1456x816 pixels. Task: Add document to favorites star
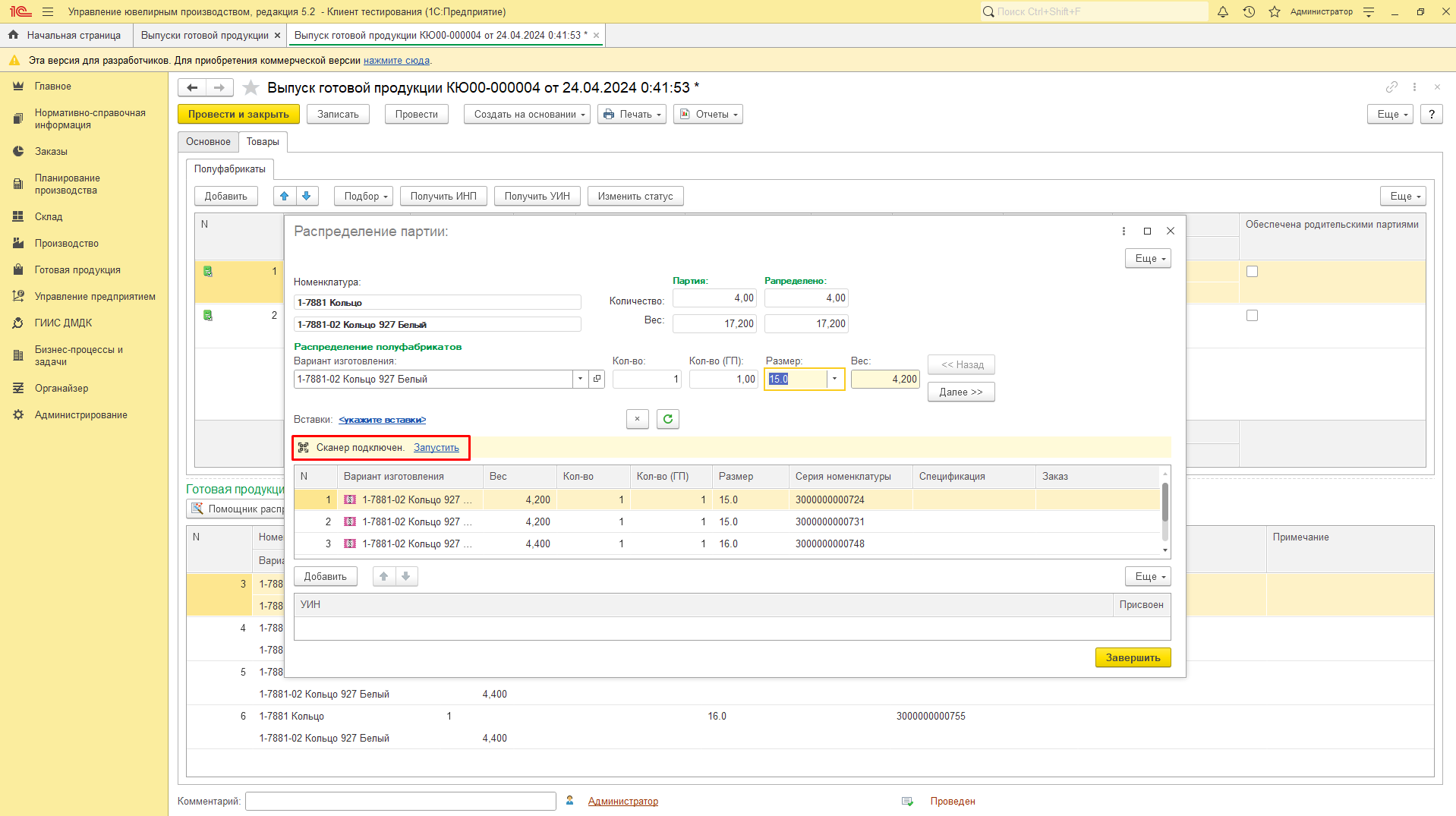251,88
